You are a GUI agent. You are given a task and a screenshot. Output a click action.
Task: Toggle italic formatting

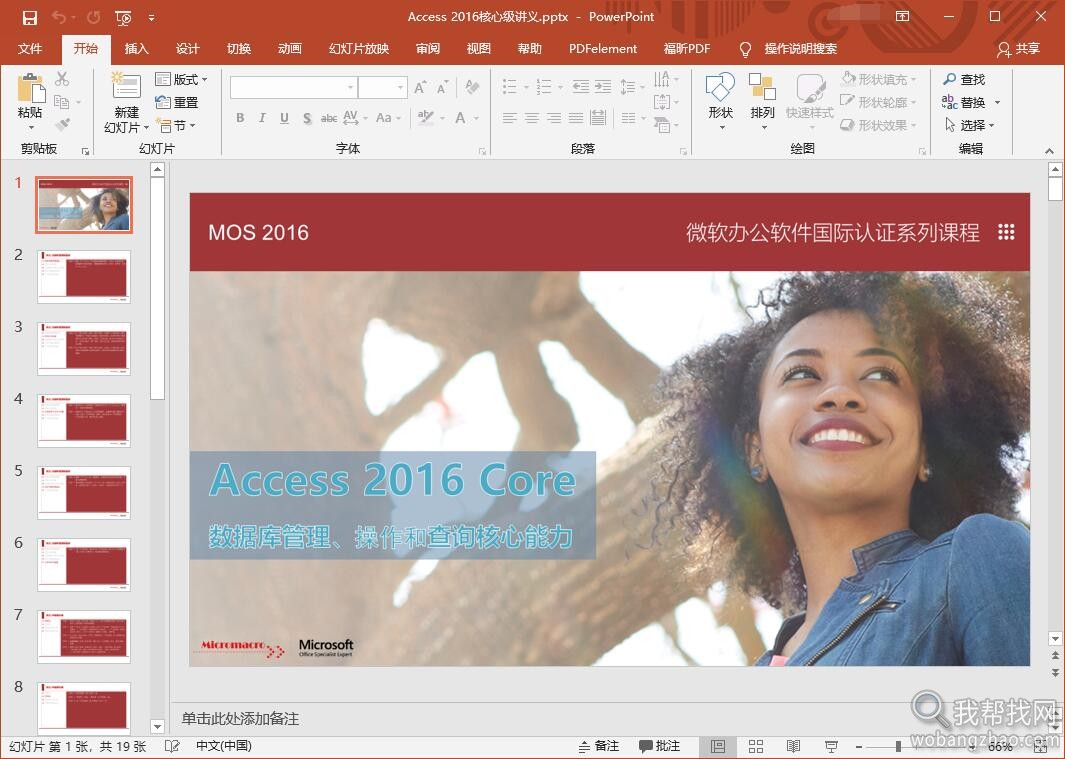[262, 118]
